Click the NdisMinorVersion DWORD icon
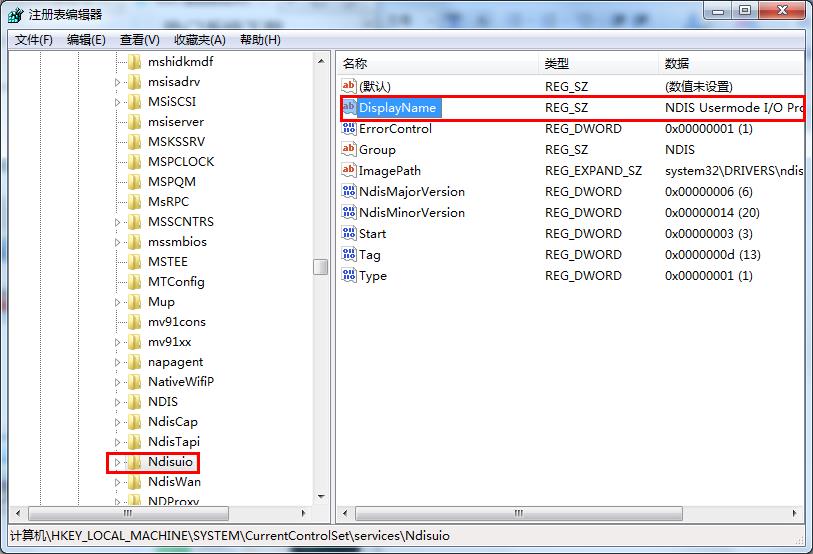The image size is (813, 554). (348, 212)
